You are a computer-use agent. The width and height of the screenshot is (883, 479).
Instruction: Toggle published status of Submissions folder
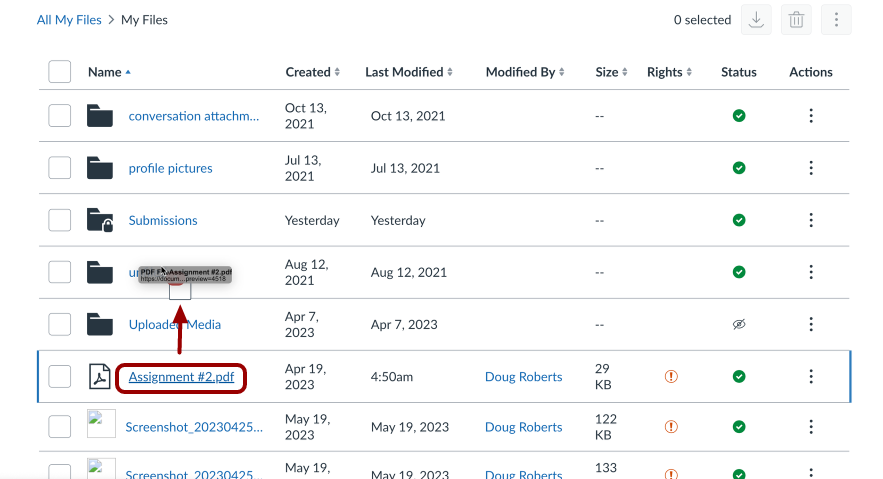point(739,220)
